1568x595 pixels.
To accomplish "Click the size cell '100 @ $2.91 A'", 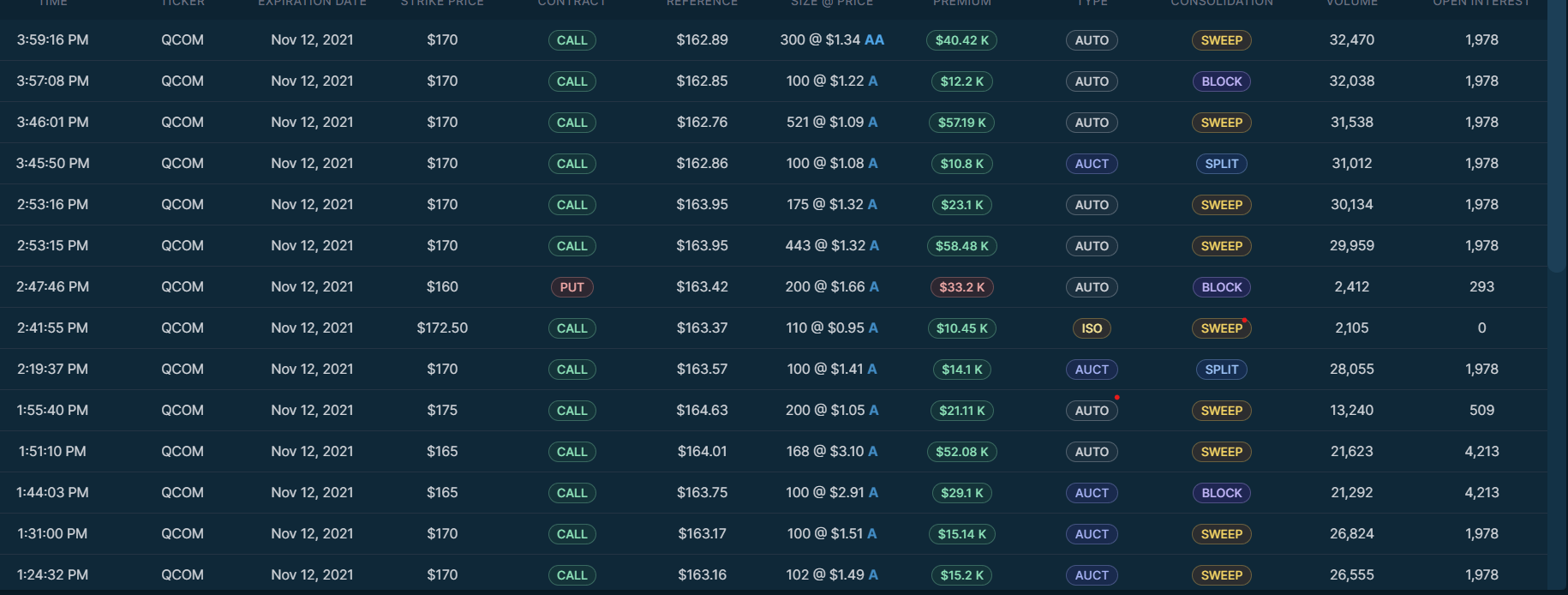I will (832, 493).
